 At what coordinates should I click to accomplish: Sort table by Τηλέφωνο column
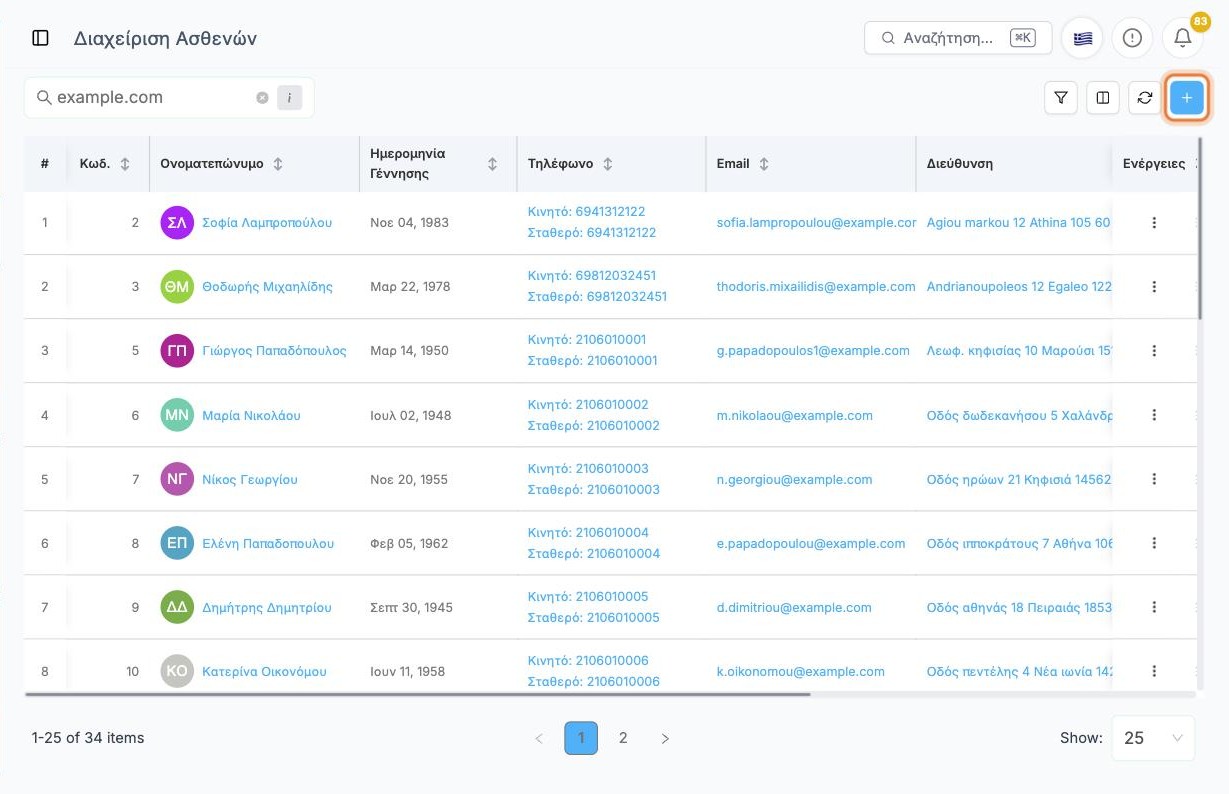[x=608, y=164]
